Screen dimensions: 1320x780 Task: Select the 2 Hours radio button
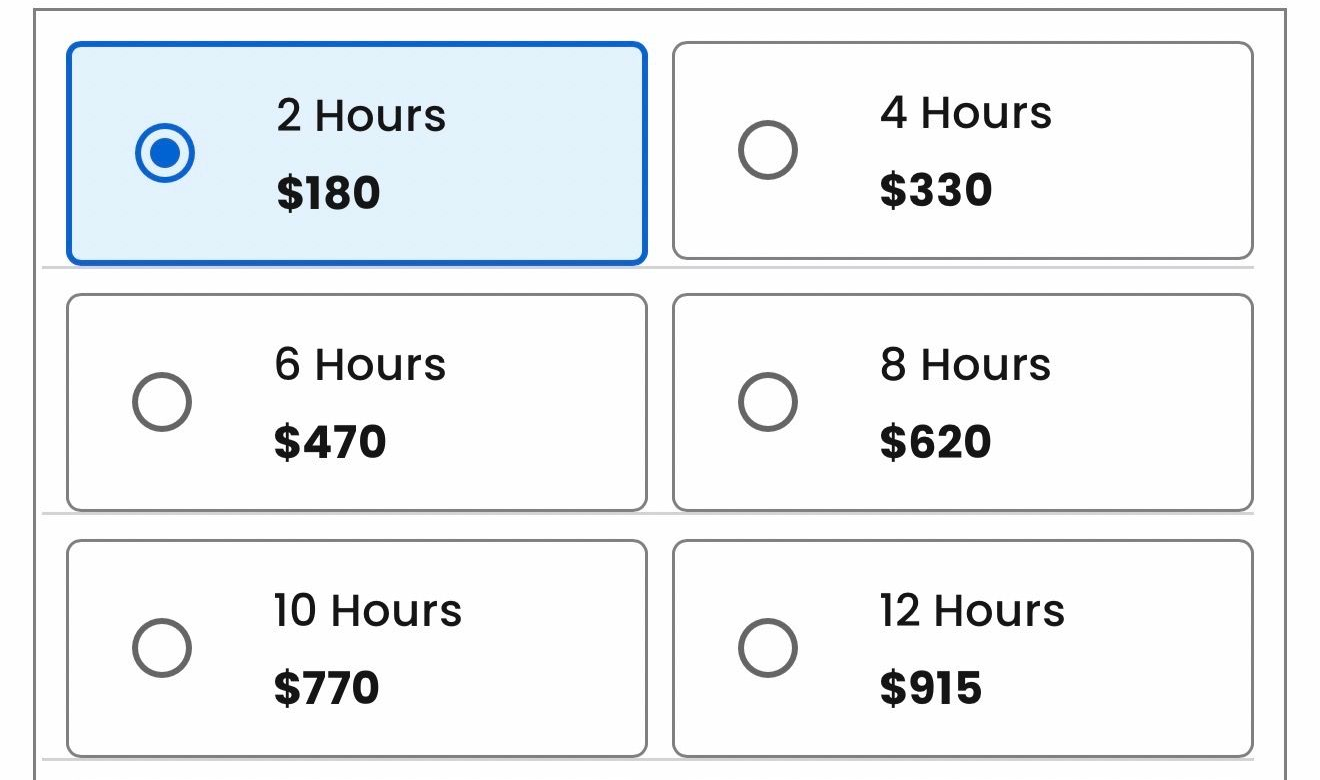(164, 153)
